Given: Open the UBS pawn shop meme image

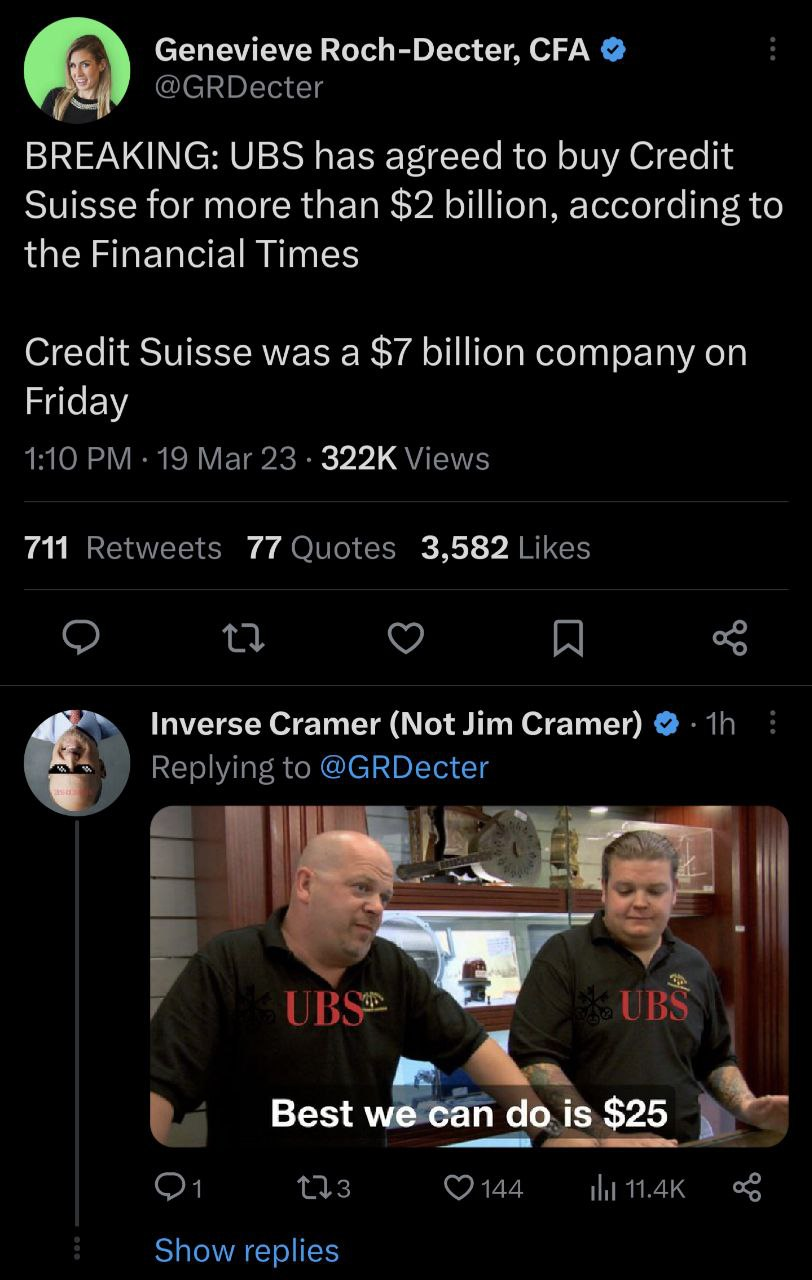Looking at the screenshot, I should [468, 976].
